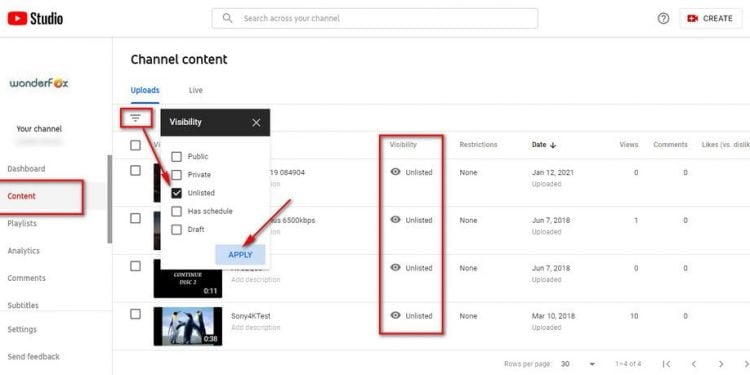The height and width of the screenshot is (375, 750).
Task: Uncheck the Unlisted visibility option
Action: [x=176, y=193]
